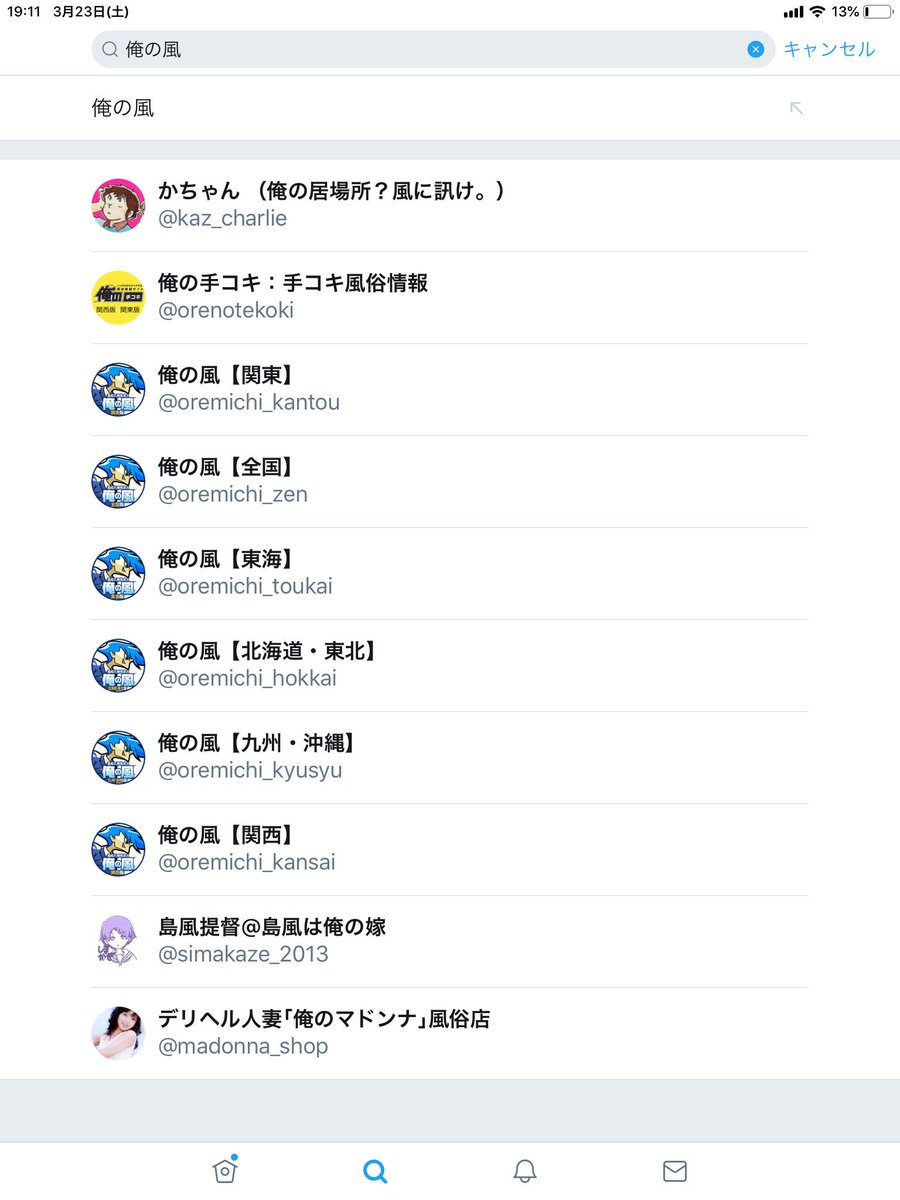Open the 俺の風【関東】 account result
900x1200 pixels.
click(x=450, y=389)
